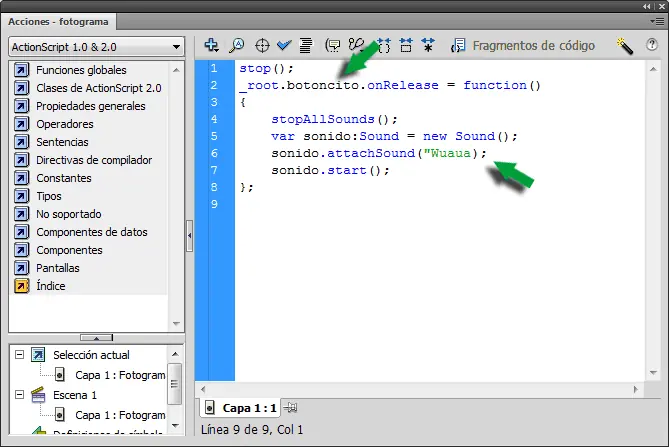Select the Acciones - fotograma panel tab
669x447 pixels.
click(58, 22)
